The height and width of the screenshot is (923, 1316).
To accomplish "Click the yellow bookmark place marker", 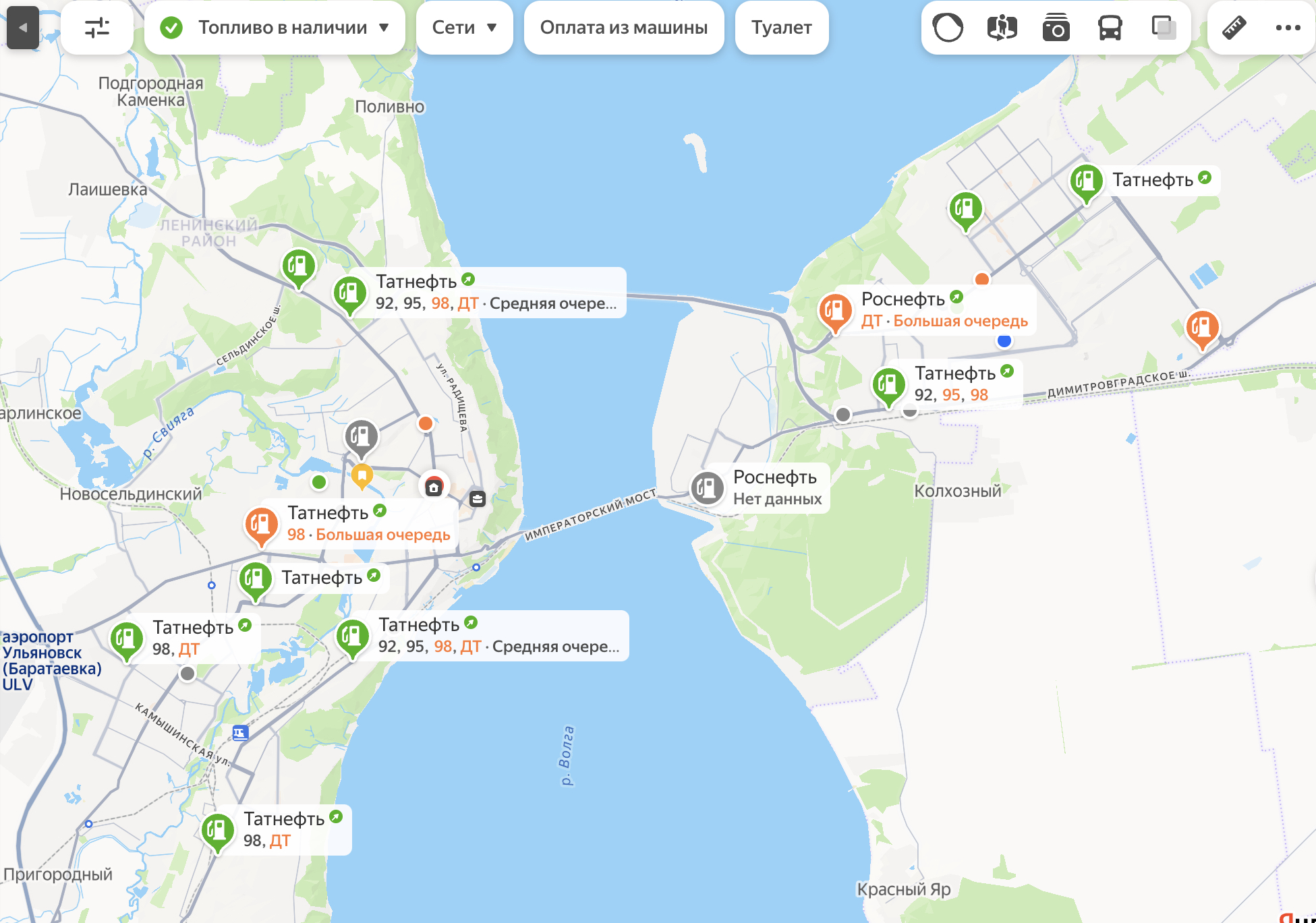I will pyautogui.click(x=362, y=476).
